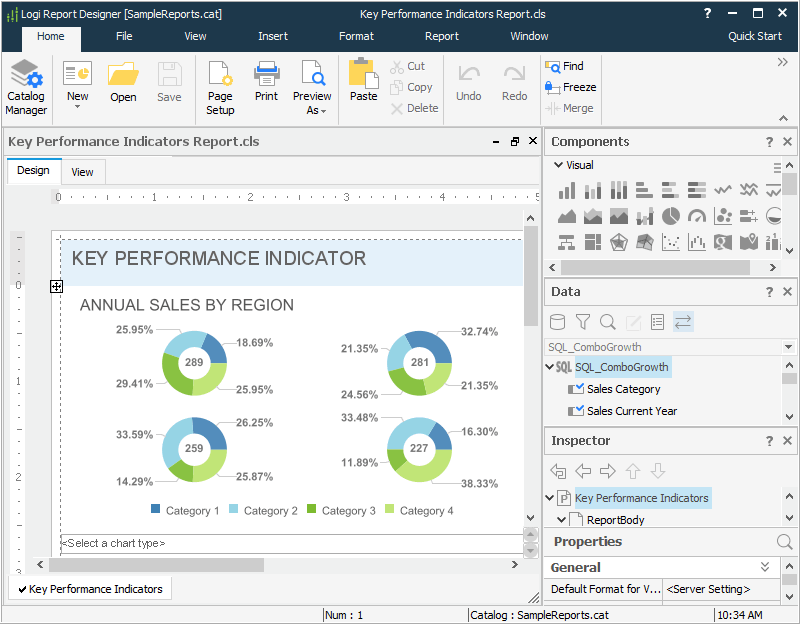Click the horizontal scrollbar in Components panel
The height and width of the screenshot is (624, 800).
click(655, 268)
